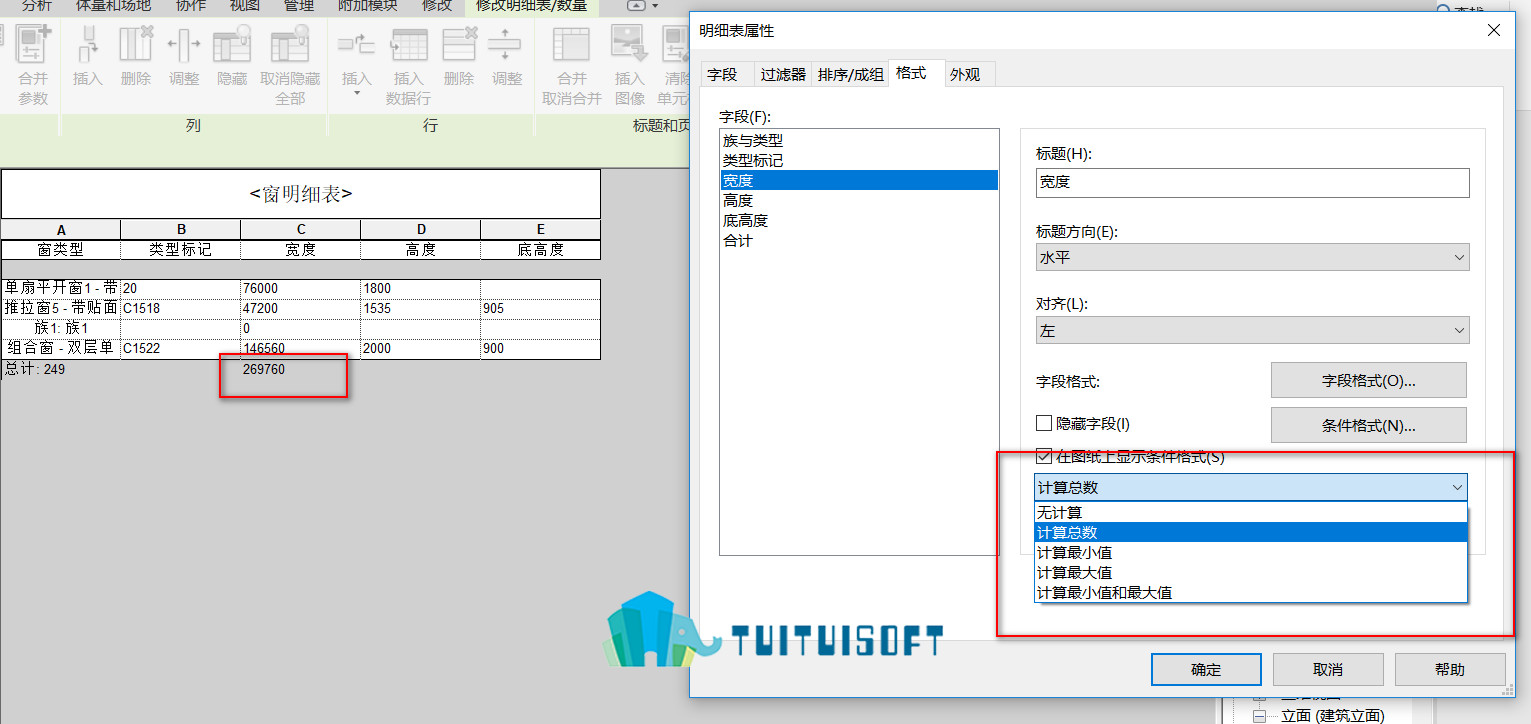Untick 在图纸上显示条件格式(S) checkbox
The width and height of the screenshot is (1531, 724).
coord(1044,457)
